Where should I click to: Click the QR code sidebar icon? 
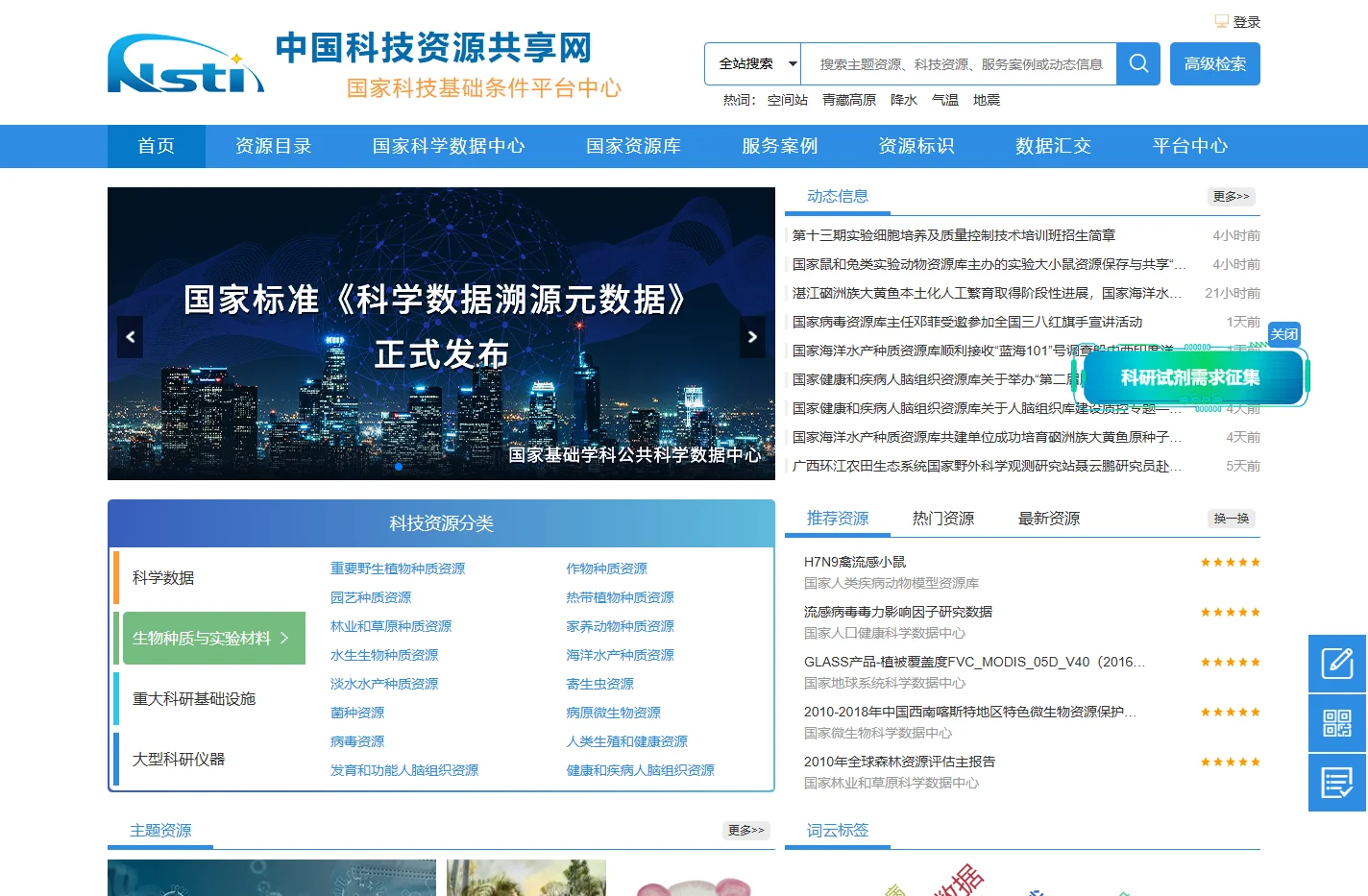1337,723
